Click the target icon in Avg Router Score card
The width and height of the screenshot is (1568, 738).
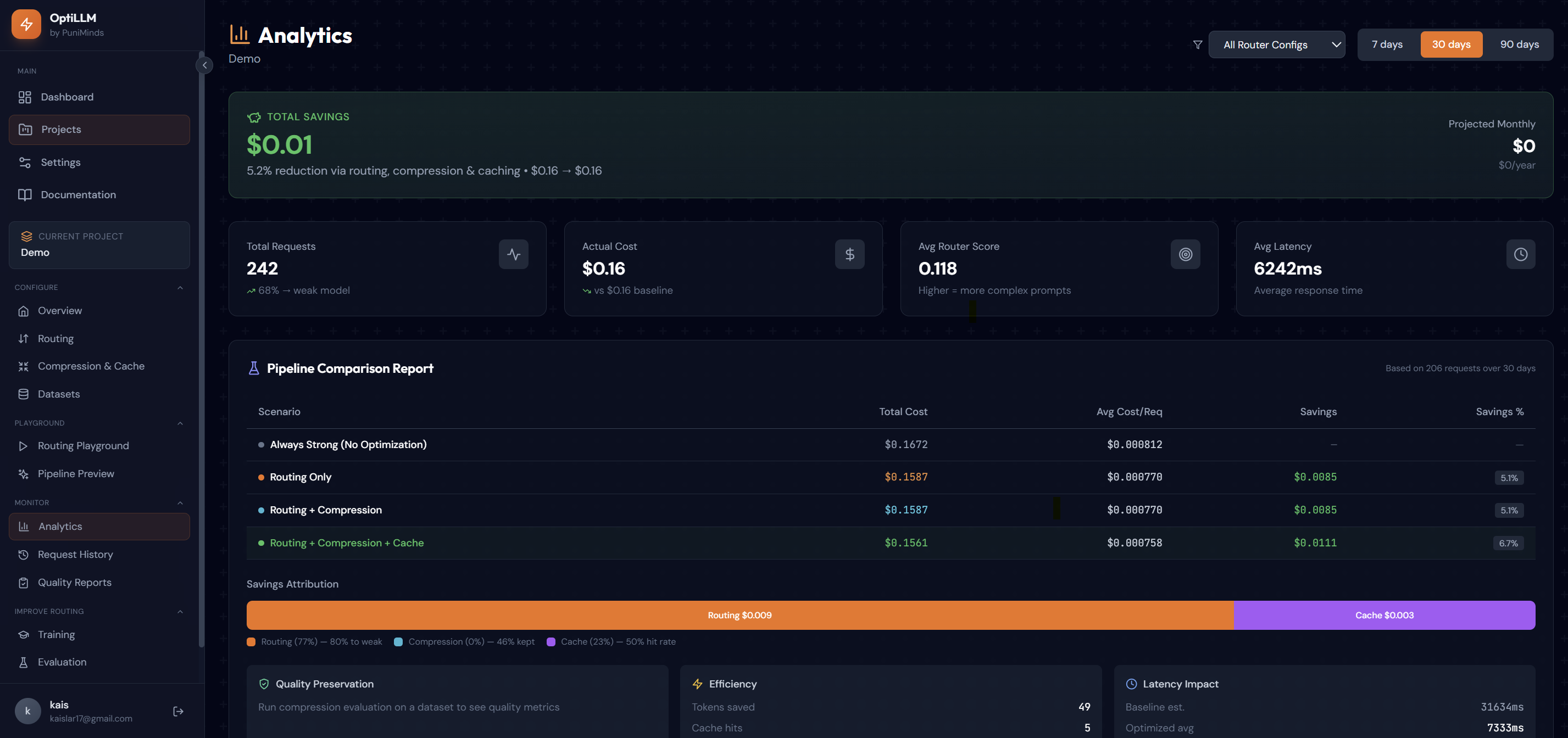[x=1185, y=254]
